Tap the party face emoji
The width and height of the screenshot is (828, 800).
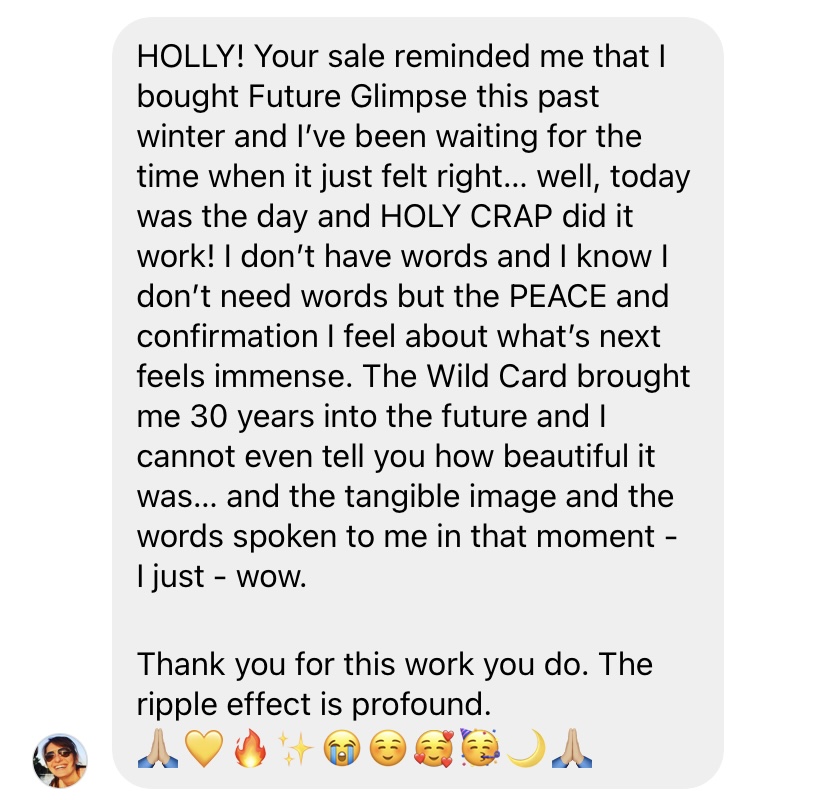click(479, 747)
